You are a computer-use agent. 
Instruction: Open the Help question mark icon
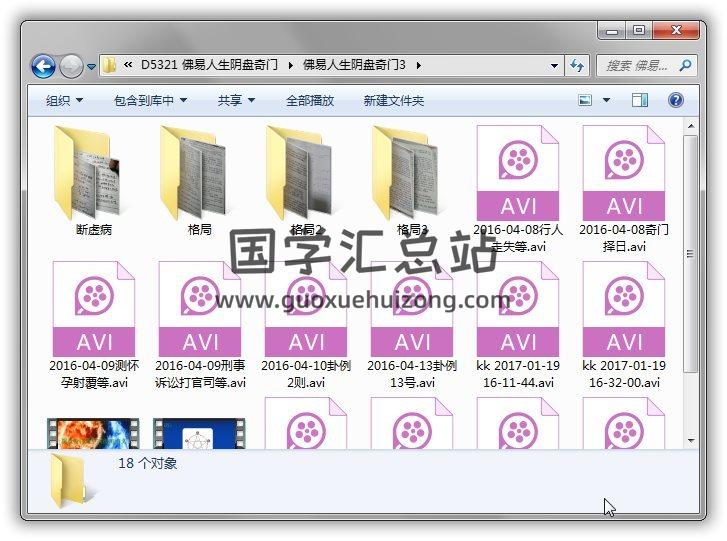click(x=675, y=100)
